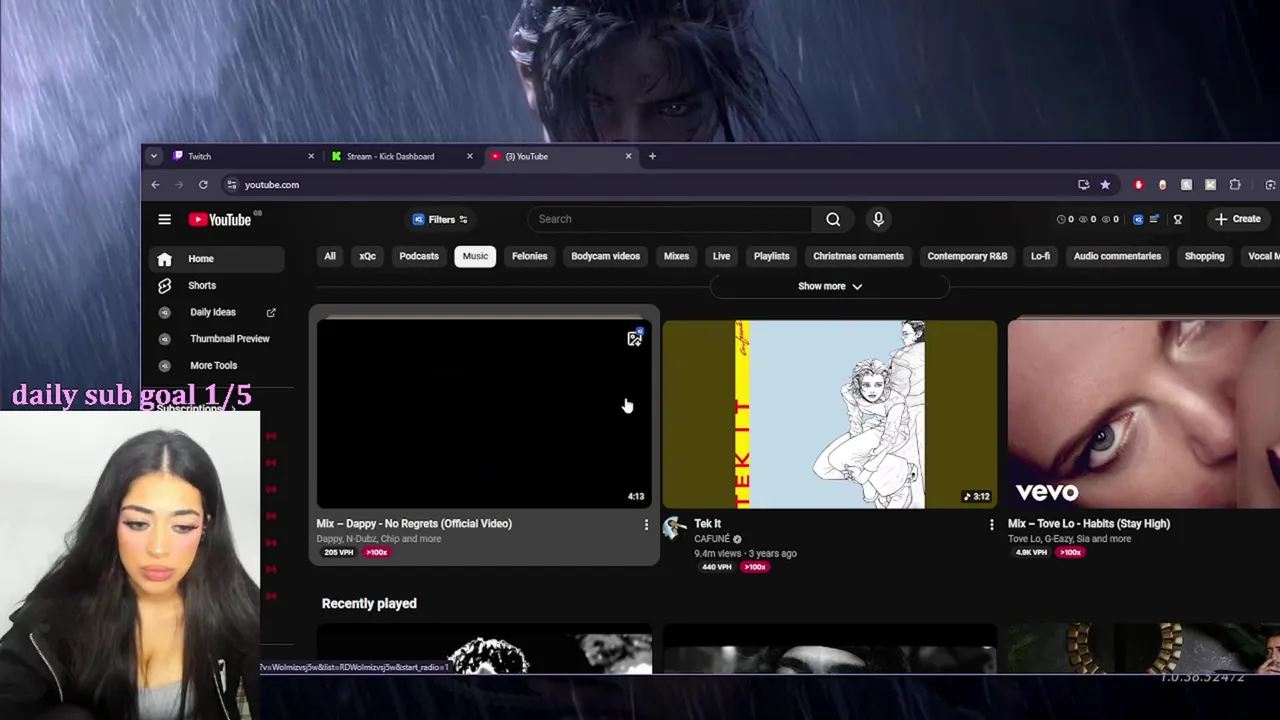1280x720 pixels.
Task: Expand Show more chips
Action: point(830,286)
